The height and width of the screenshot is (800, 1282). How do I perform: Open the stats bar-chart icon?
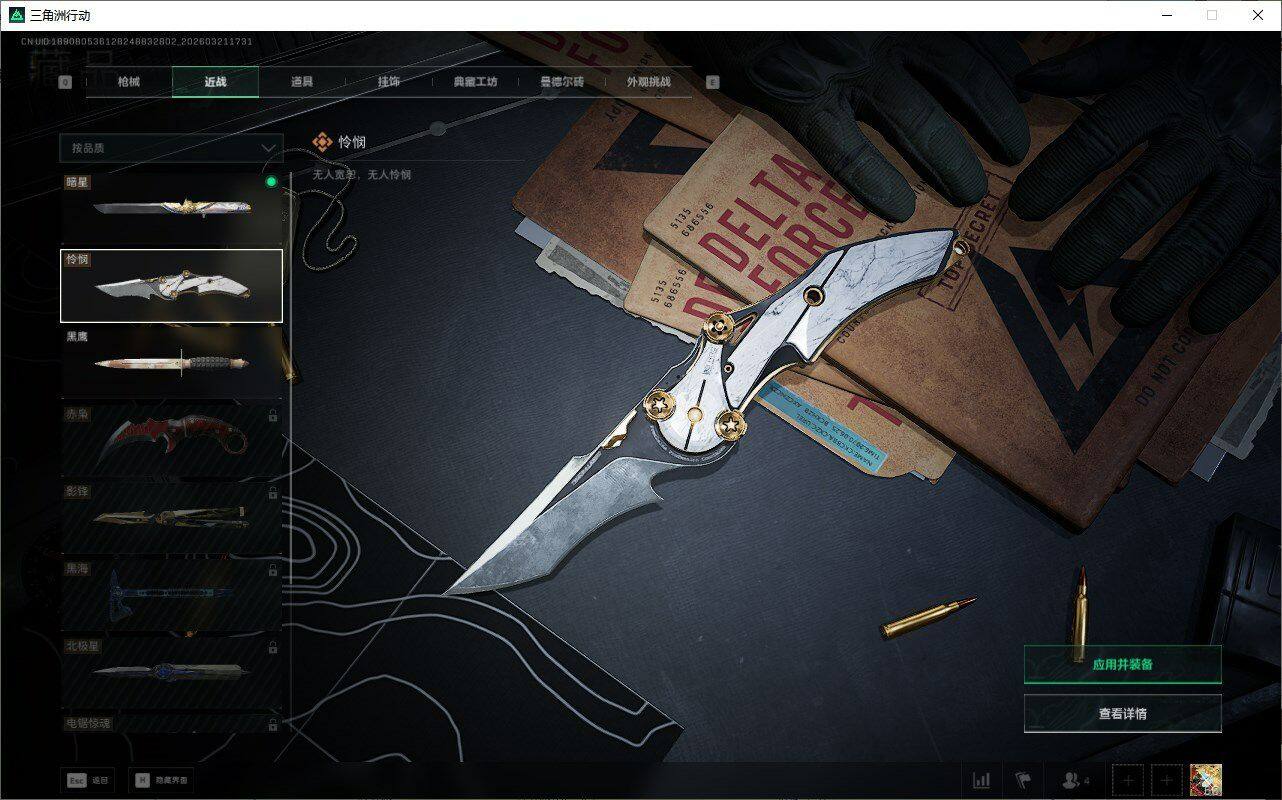(981, 780)
